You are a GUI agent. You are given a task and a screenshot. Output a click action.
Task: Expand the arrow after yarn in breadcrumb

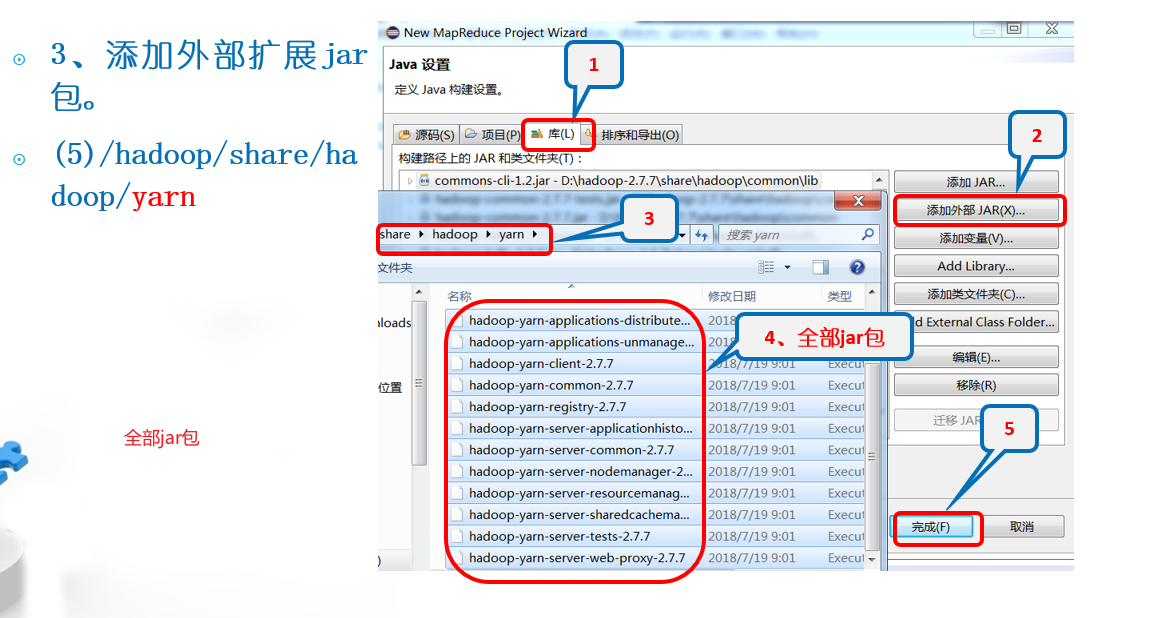click(x=535, y=234)
